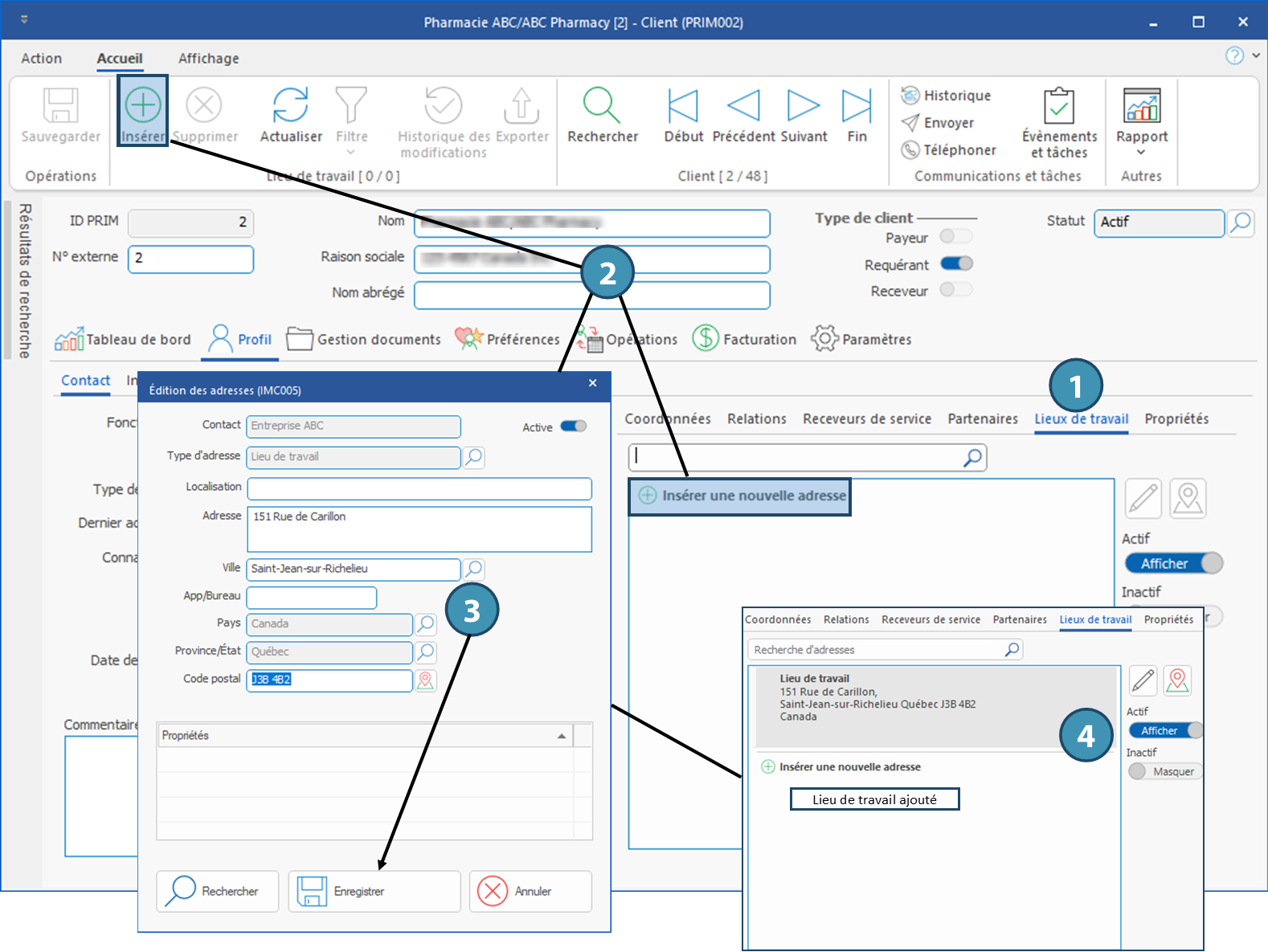Expand the Rapport dropdown in ribbon
This screenshot has height=952, width=1268.
pos(1141,152)
